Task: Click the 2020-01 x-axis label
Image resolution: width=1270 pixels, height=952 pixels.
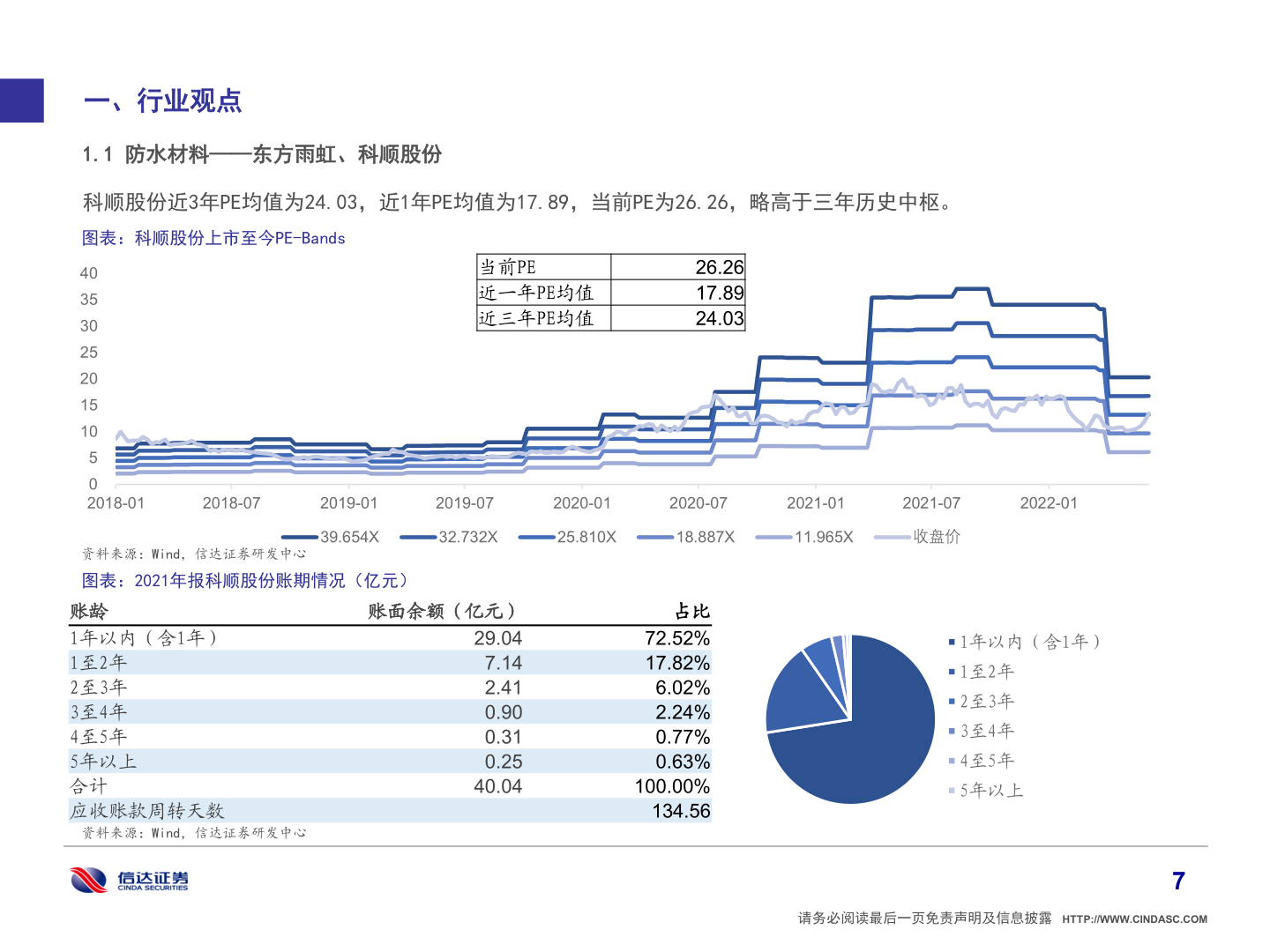Action: [581, 503]
